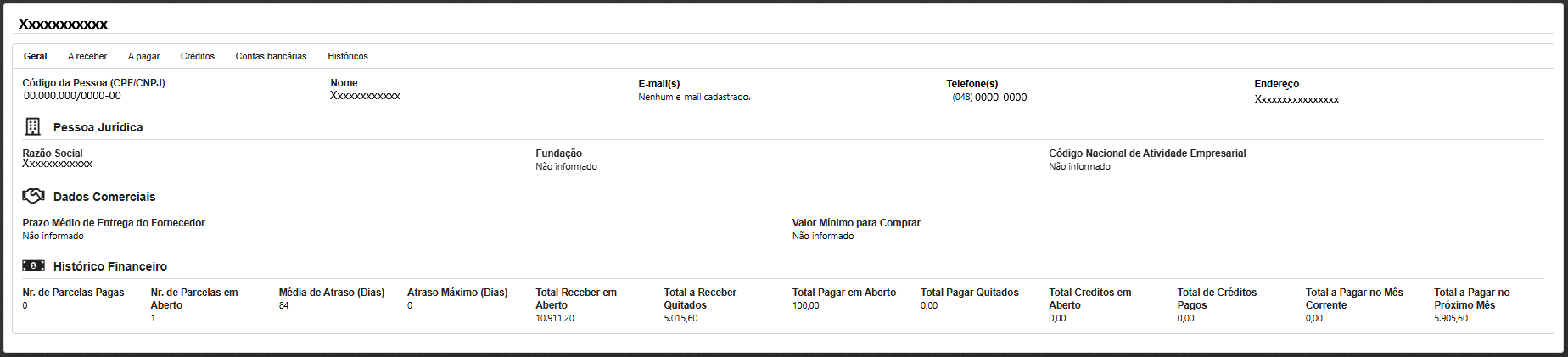Click the Total Receber em Aberto value 10.911,20
Screen dimensions: 1568x357
tap(555, 318)
